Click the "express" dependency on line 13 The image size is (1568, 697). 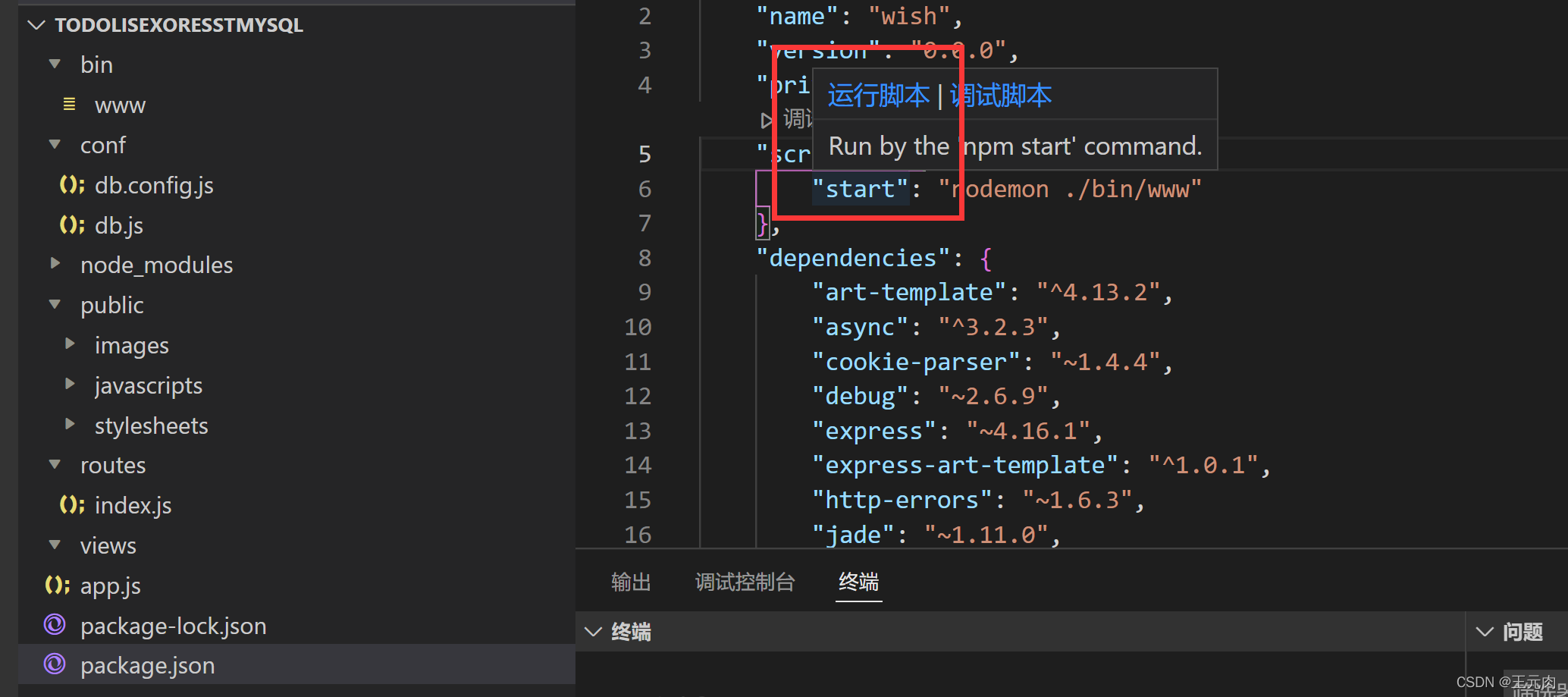[874, 431]
